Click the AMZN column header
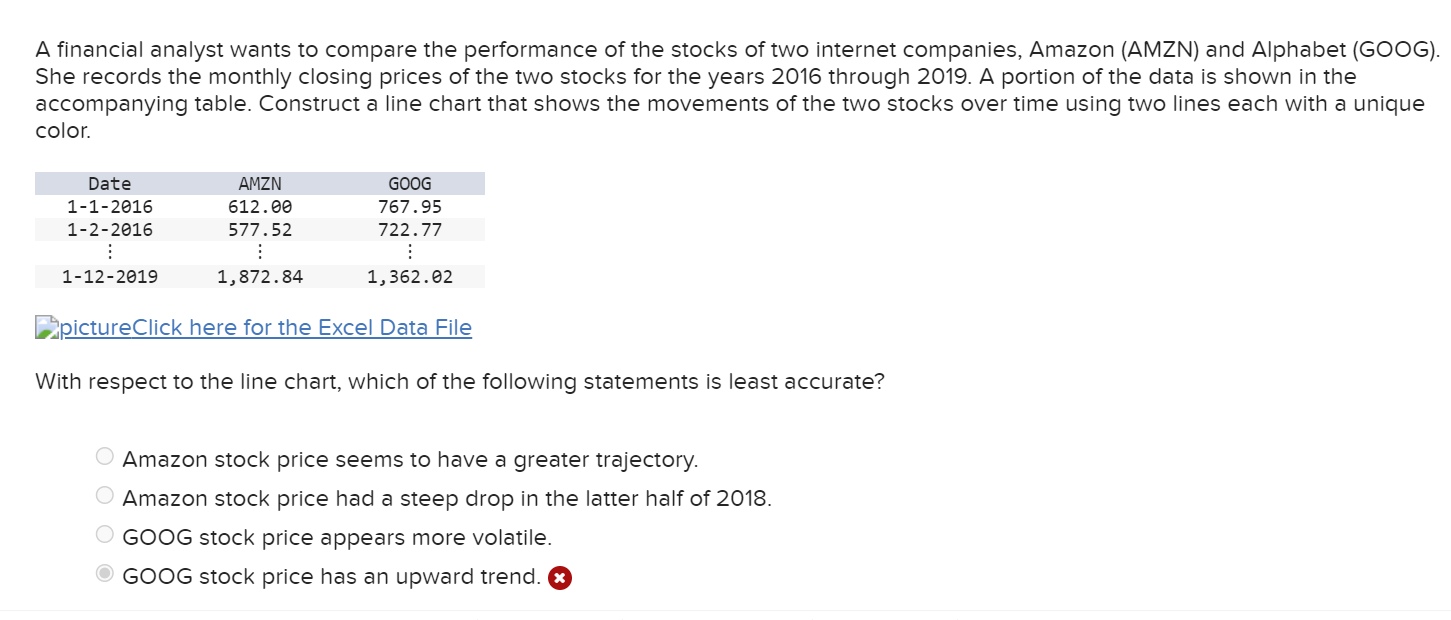Viewport: 1451px width, 620px height. [x=259, y=183]
